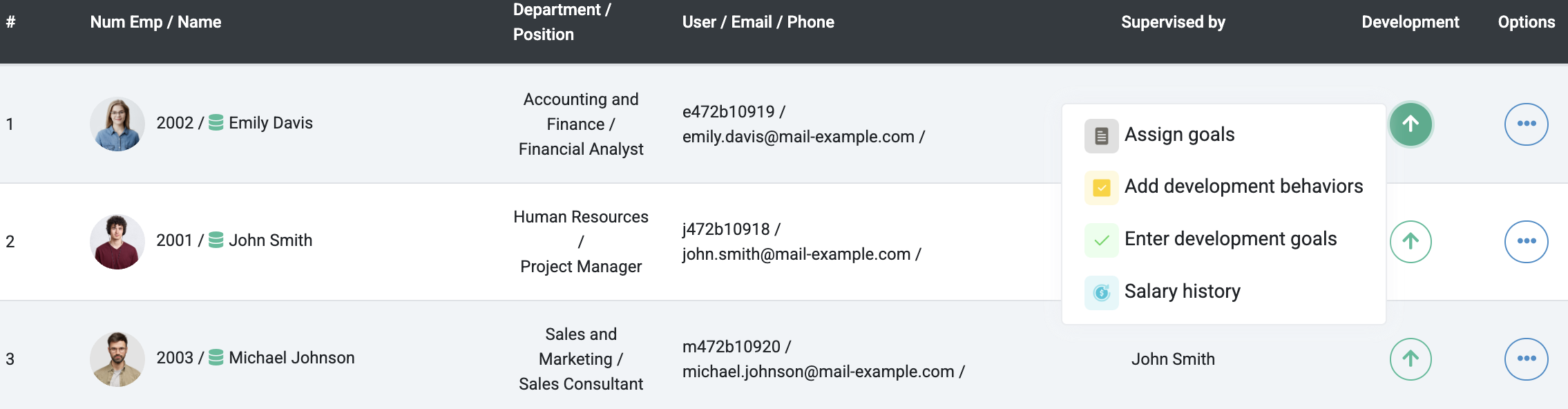Viewport: 1568px width, 409px height.
Task: Choose Add development behaviors from menu
Action: [1223, 187]
